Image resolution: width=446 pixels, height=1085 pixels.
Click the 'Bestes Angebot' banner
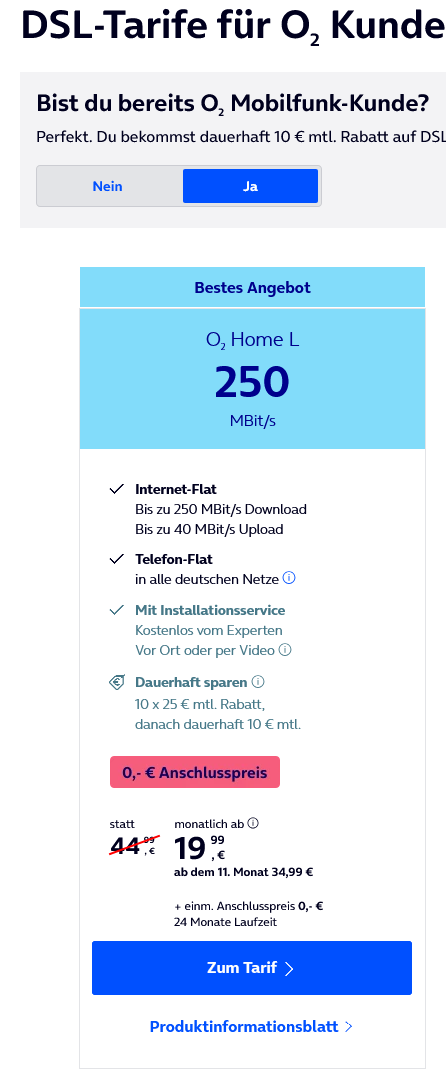tap(252, 287)
